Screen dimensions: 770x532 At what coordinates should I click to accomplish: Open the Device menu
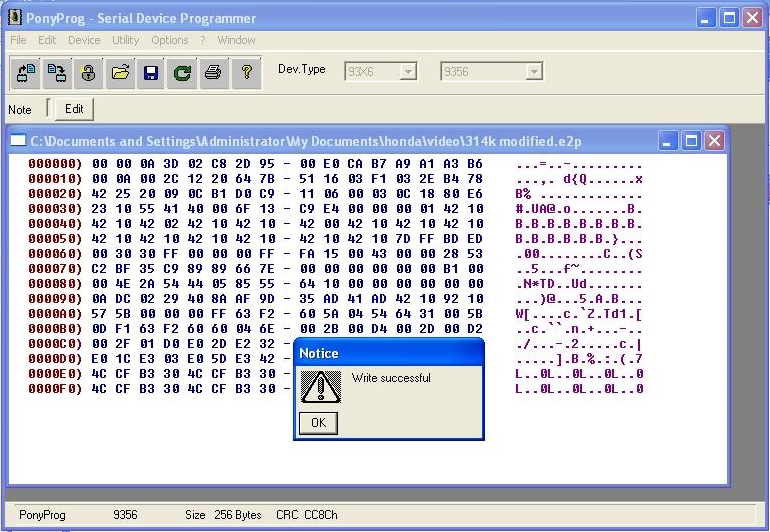click(x=84, y=40)
